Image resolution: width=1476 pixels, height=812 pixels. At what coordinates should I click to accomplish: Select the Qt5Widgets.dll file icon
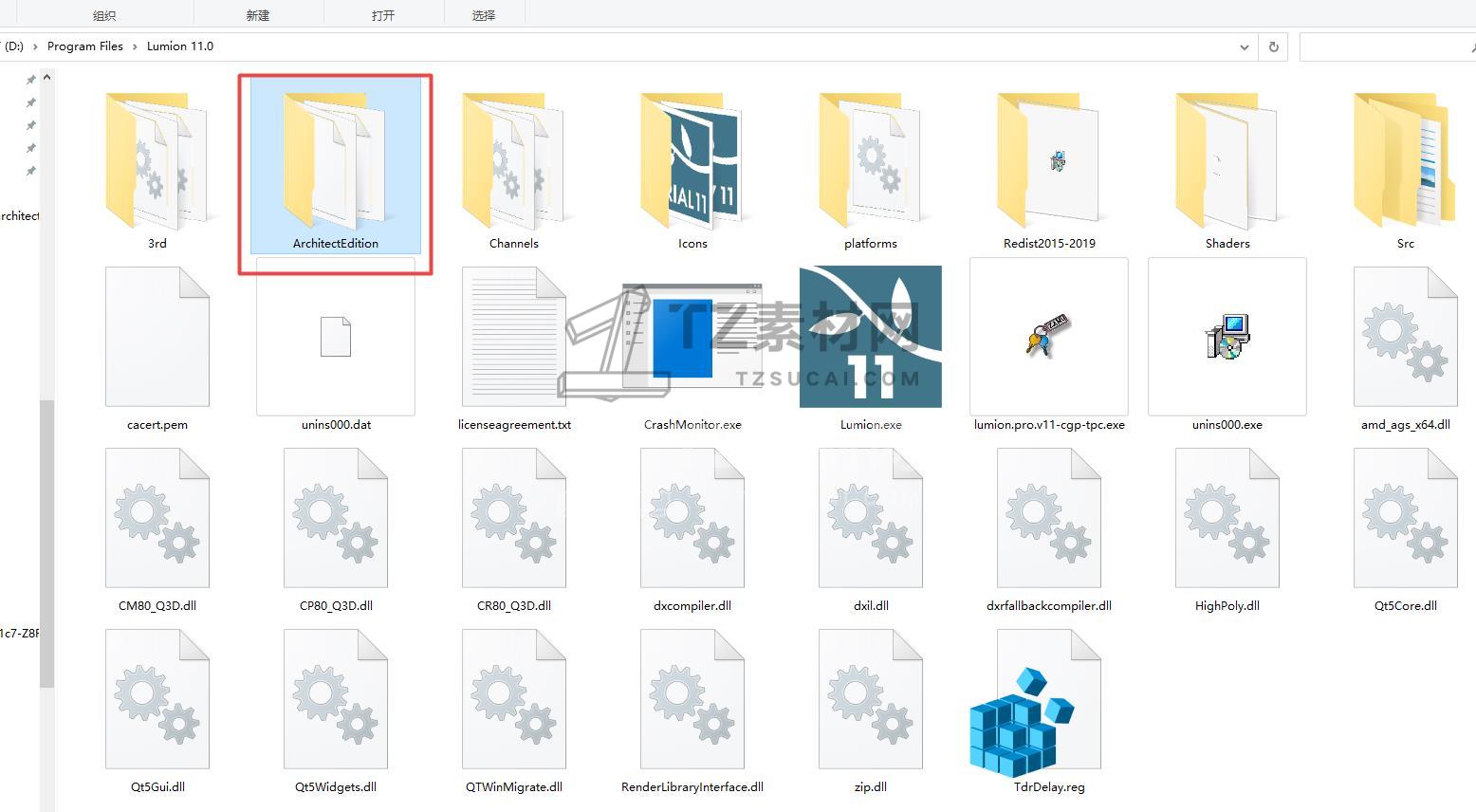(336, 699)
